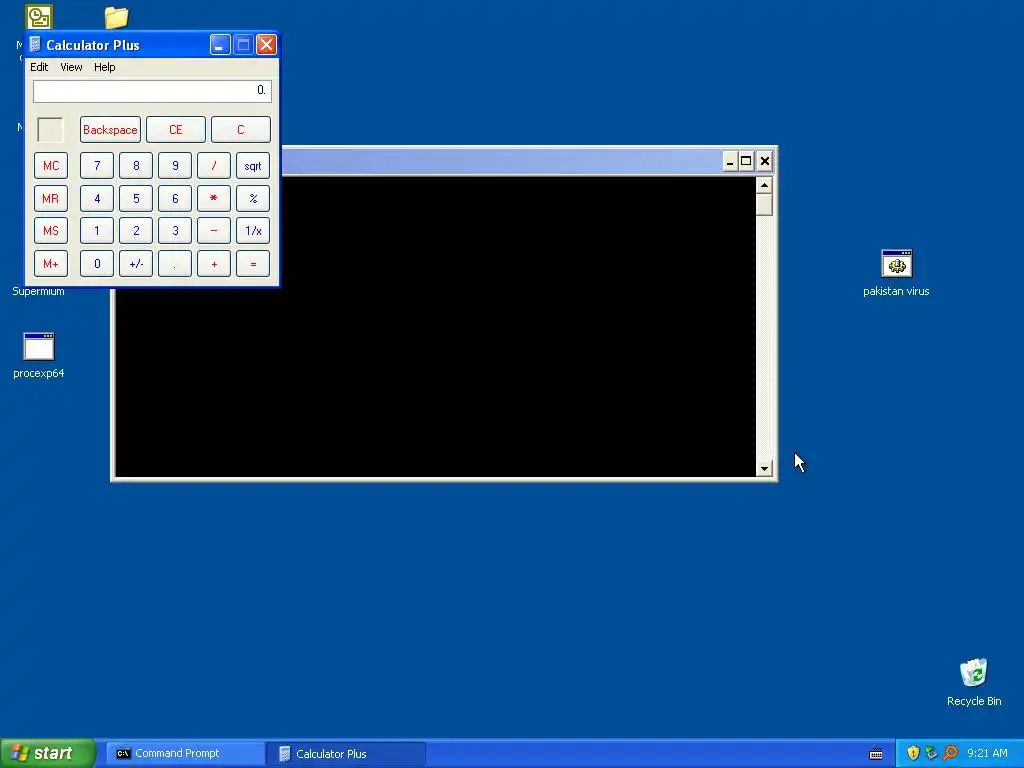Minimize the Calculator Plus window
1024x768 pixels.
coord(219,44)
